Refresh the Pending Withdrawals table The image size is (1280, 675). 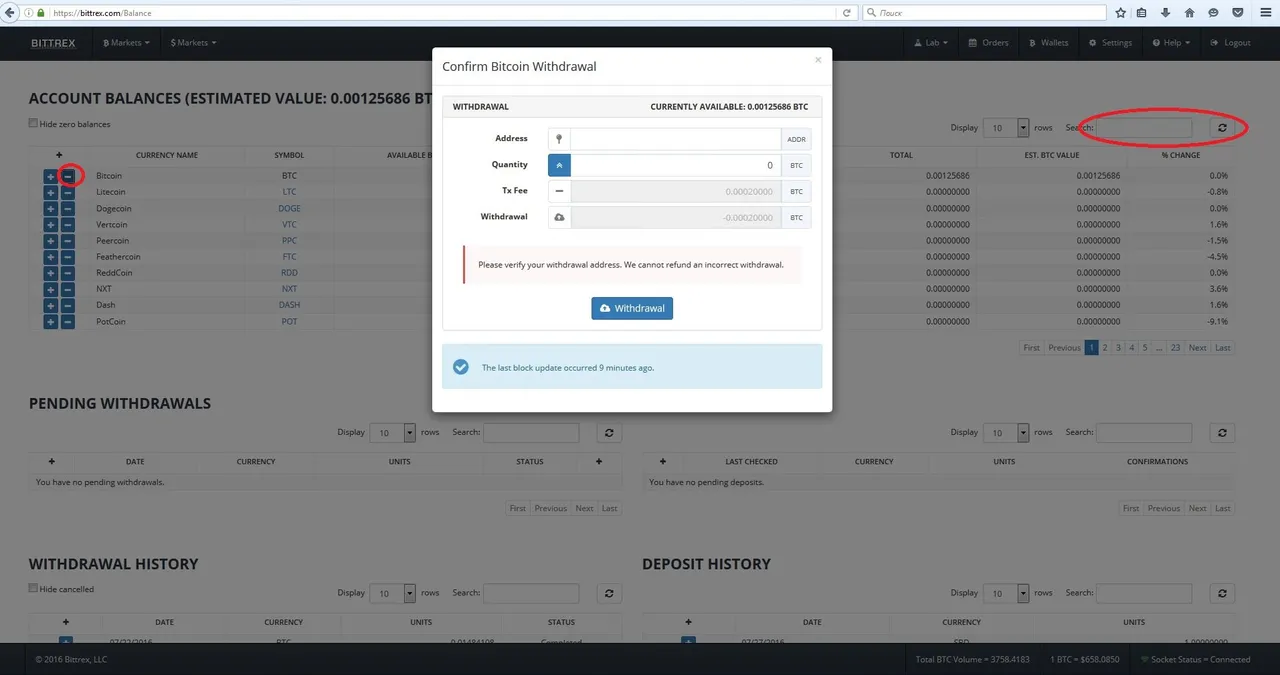(x=609, y=433)
